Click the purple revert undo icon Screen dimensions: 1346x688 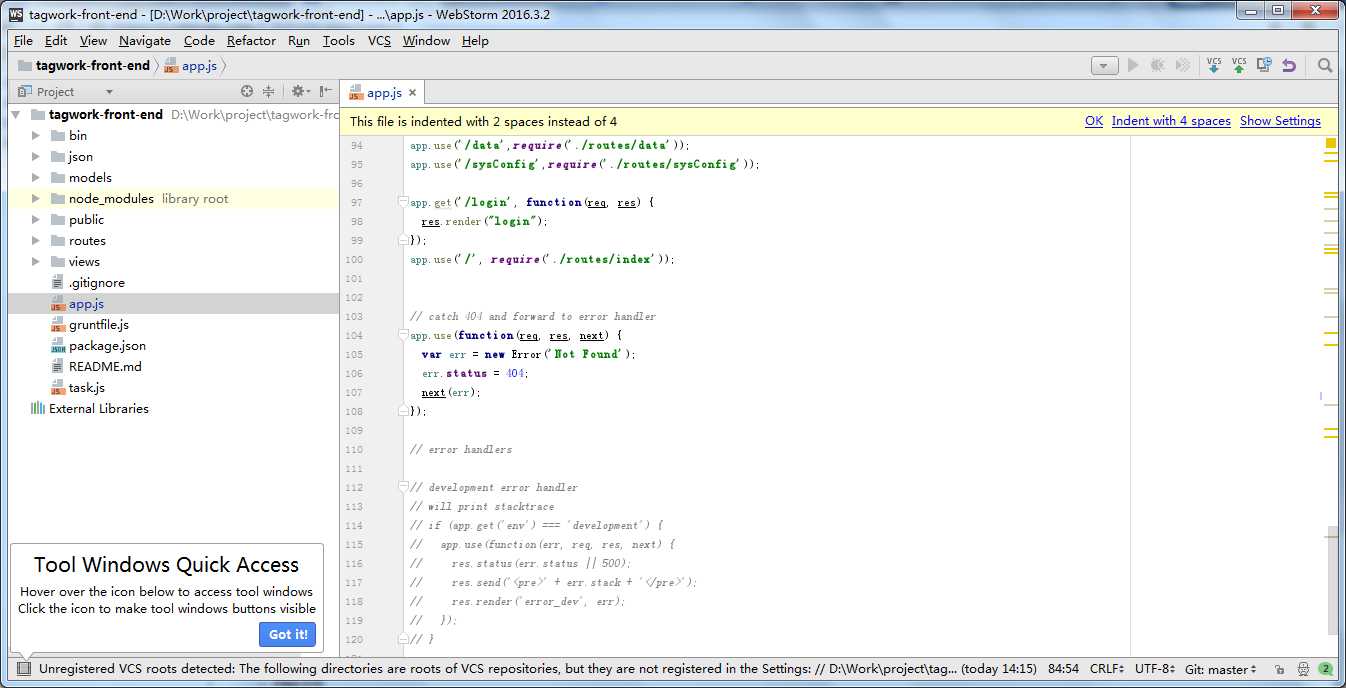pyautogui.click(x=1289, y=65)
